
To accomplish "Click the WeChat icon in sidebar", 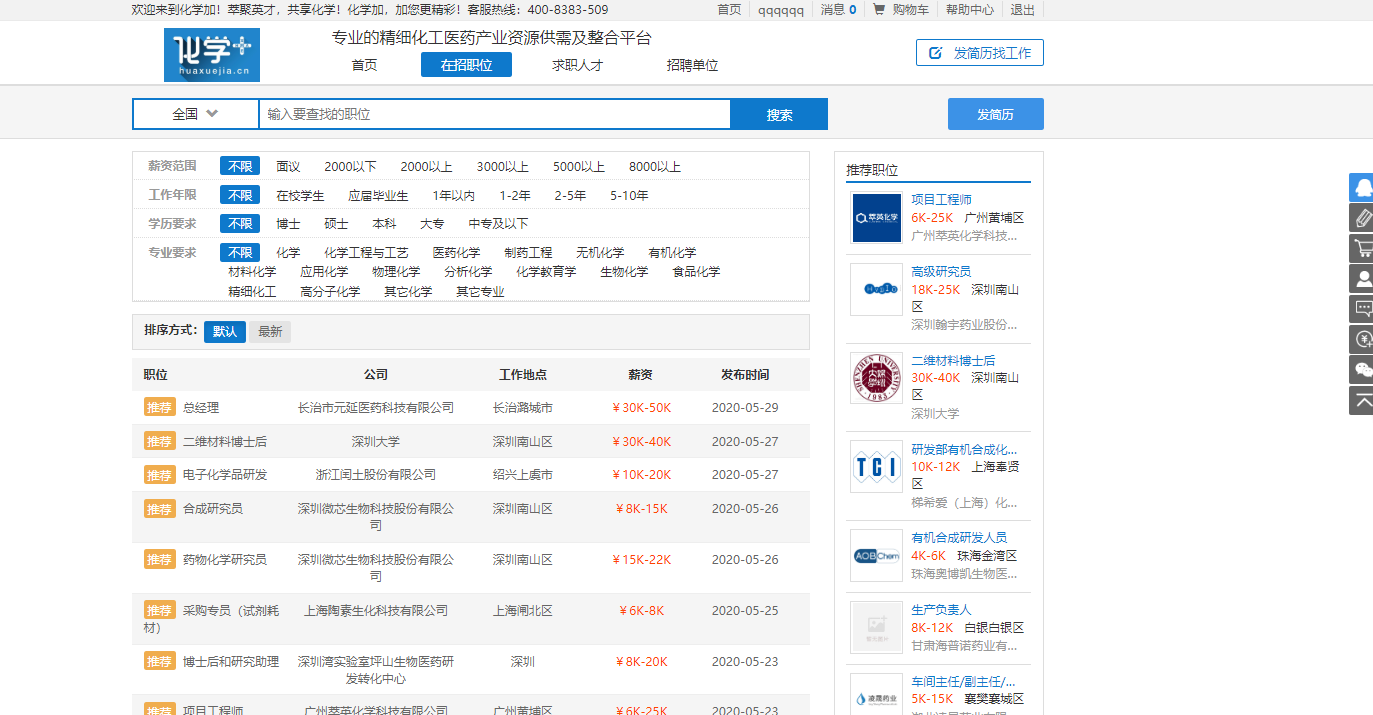I will tap(1362, 370).
